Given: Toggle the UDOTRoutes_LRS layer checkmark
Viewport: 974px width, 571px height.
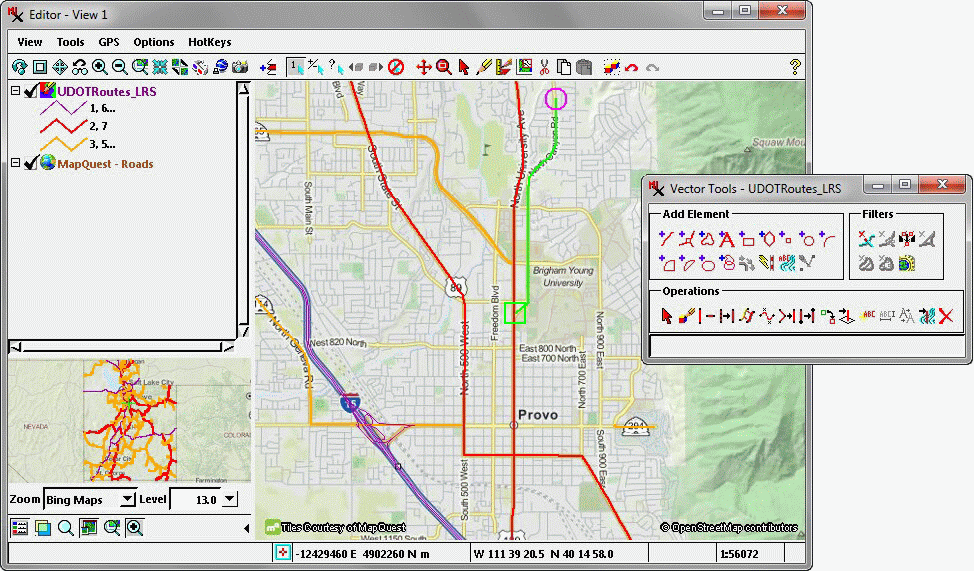Looking at the screenshot, I should (x=30, y=91).
